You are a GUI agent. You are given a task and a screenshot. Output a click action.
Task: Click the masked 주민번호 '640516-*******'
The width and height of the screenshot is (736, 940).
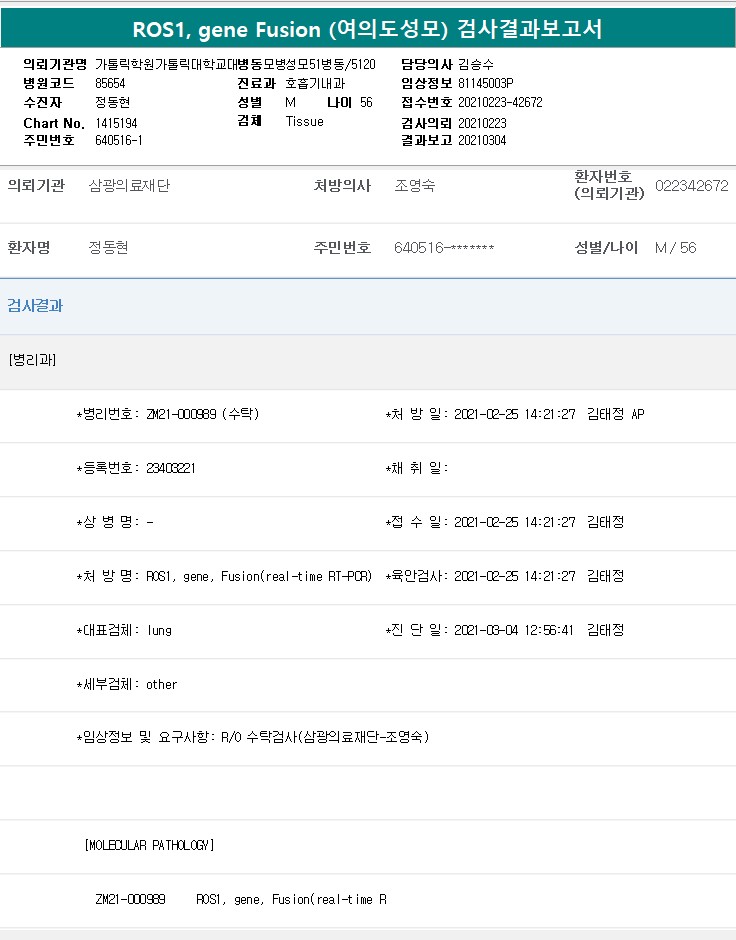(444, 248)
